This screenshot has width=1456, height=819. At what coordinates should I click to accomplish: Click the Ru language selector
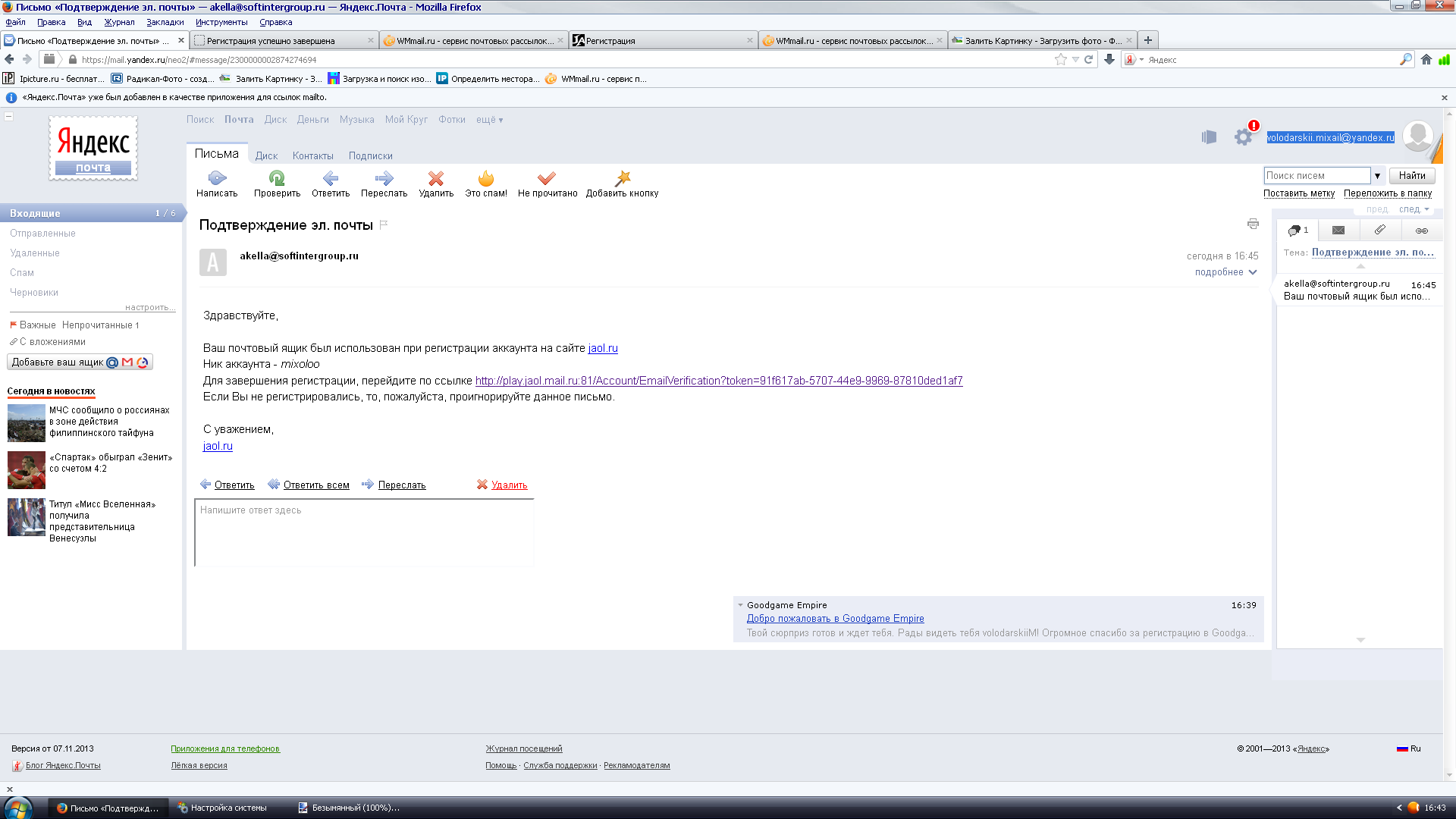tap(1409, 748)
